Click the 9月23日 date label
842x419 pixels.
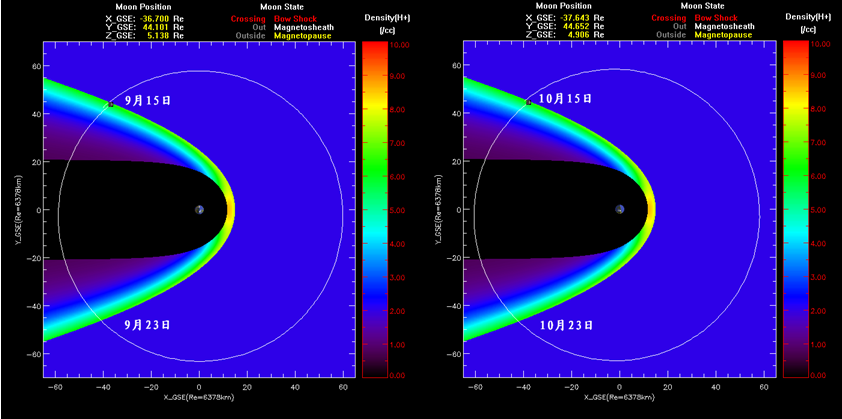click(x=147, y=325)
